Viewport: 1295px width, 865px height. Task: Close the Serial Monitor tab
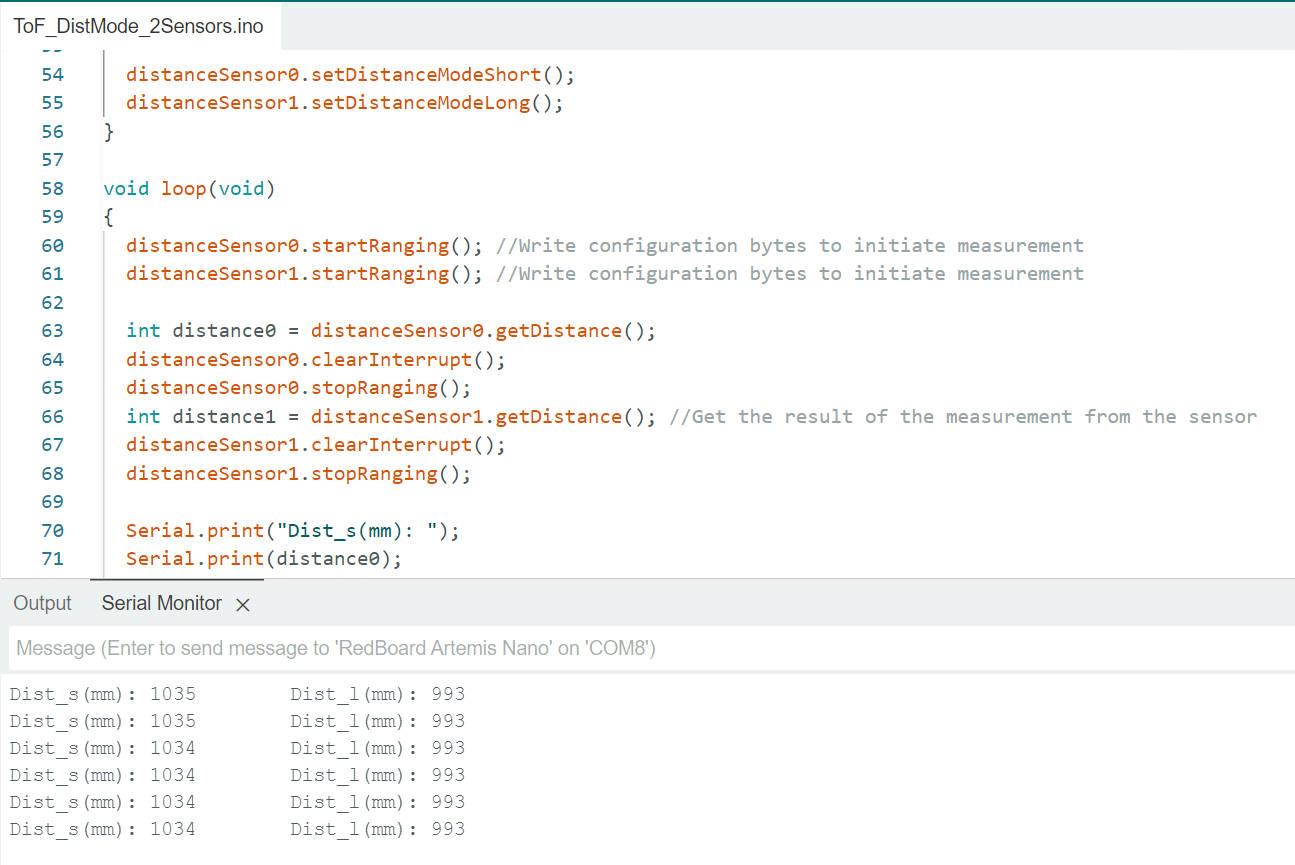242,604
